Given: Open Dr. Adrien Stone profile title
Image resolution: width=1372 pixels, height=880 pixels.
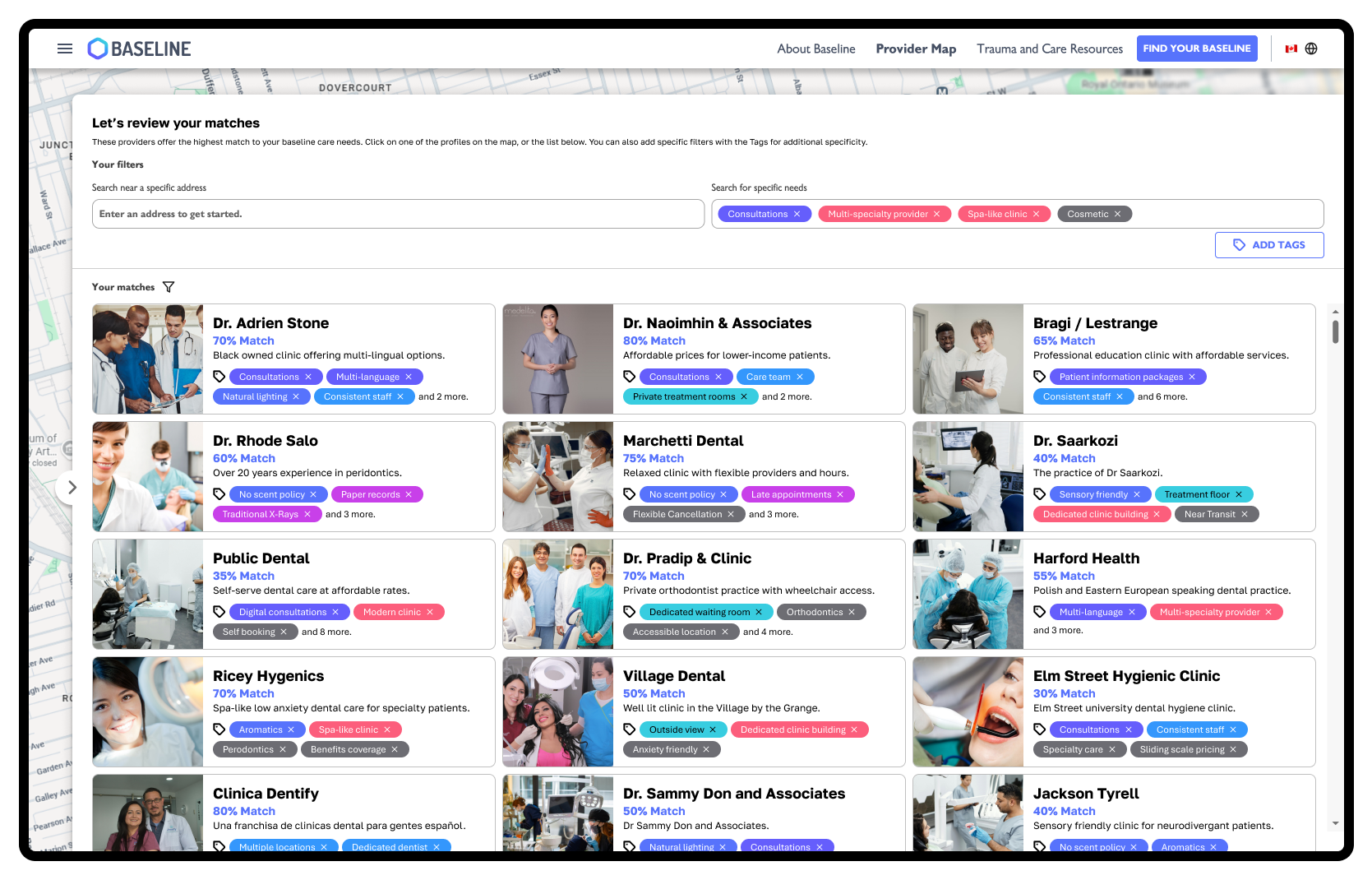Looking at the screenshot, I should pyautogui.click(x=270, y=323).
